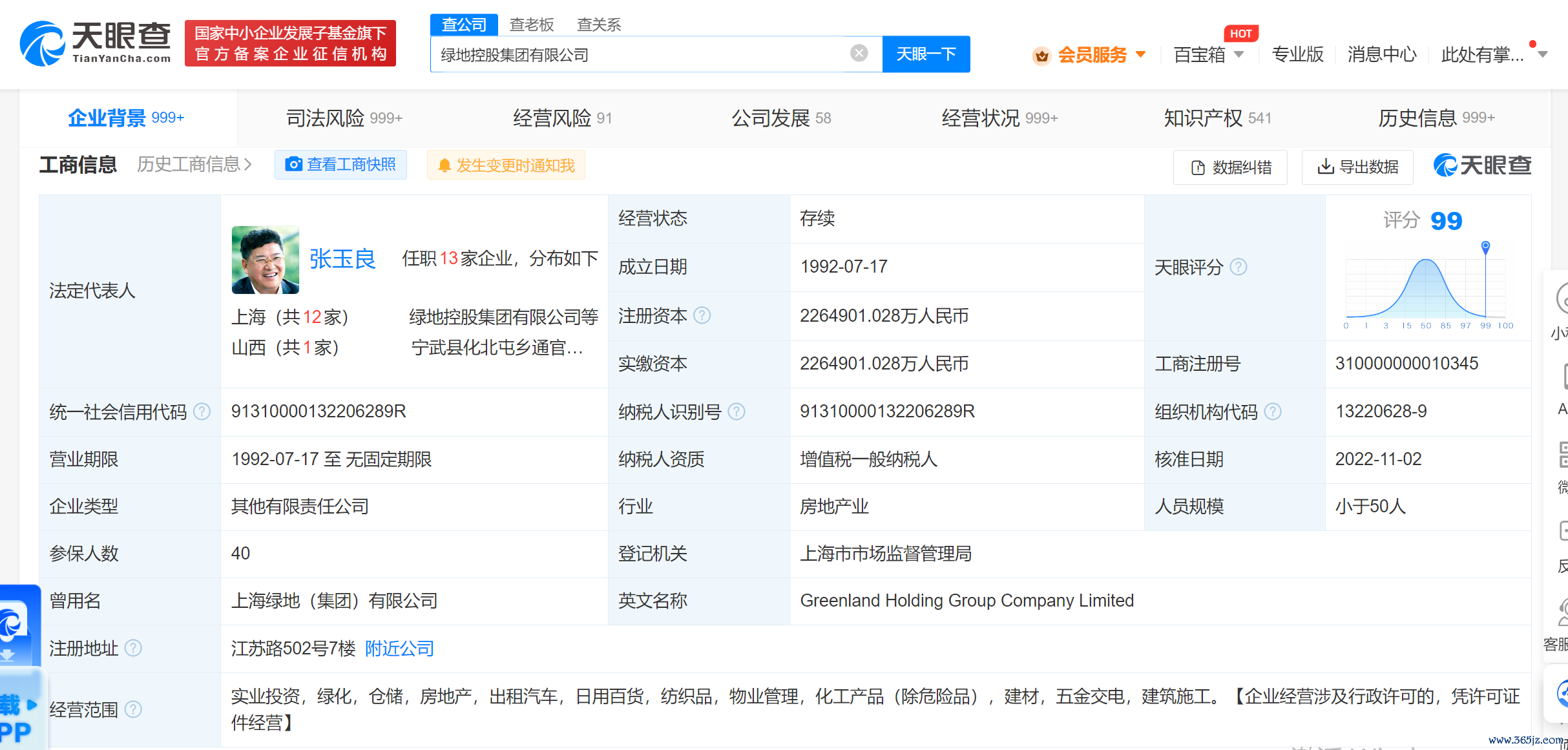Open the 会员服务 dropdown menu
This screenshot has height=750, width=1568.
point(1140,54)
